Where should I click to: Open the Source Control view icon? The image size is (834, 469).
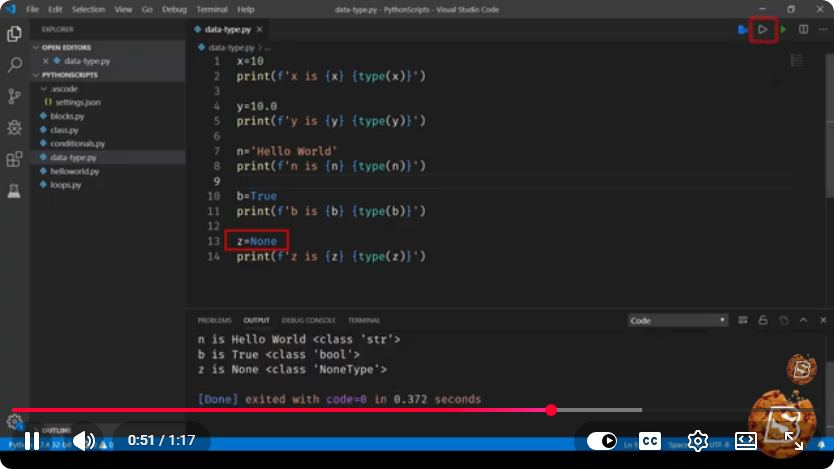point(14,96)
